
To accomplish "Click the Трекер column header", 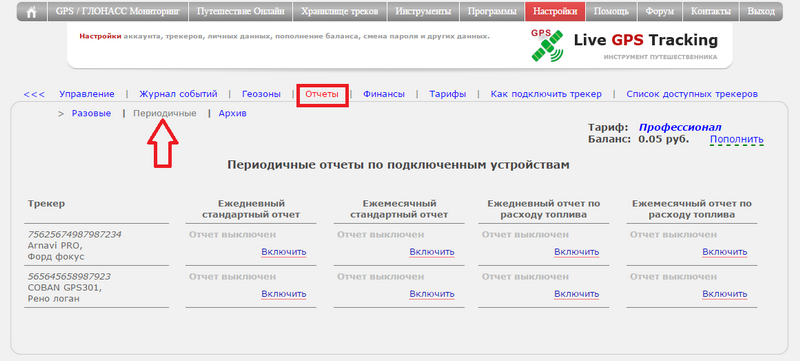I will pos(46,204).
